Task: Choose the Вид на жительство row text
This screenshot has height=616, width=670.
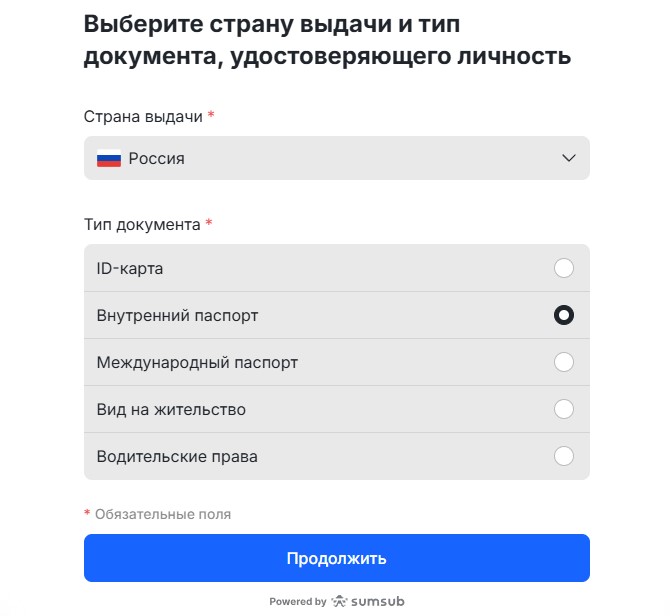Action: (x=171, y=409)
